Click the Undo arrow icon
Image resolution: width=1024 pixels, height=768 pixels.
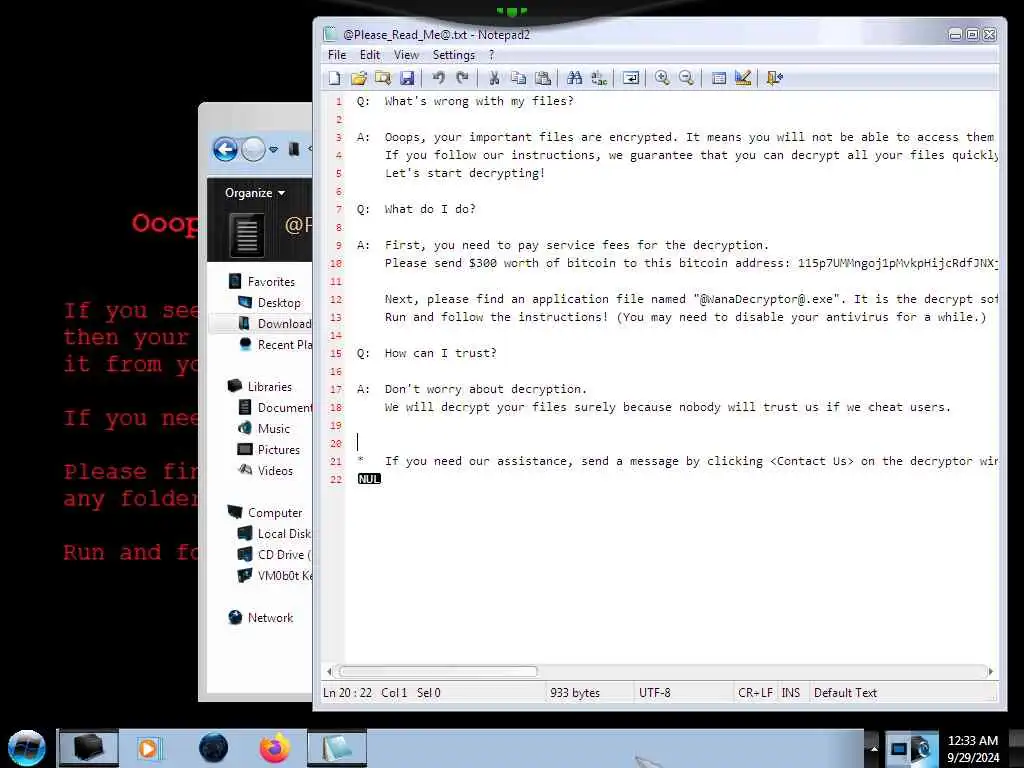click(438, 78)
